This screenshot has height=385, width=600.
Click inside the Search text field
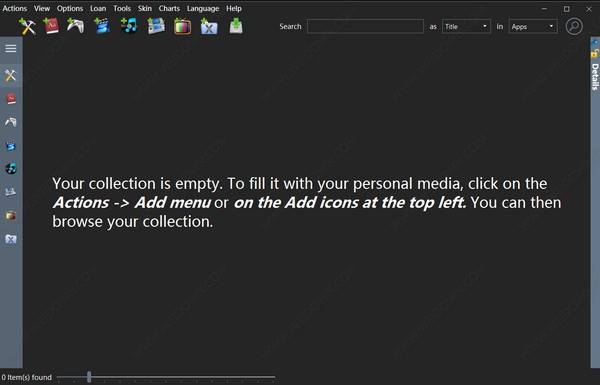click(365, 26)
